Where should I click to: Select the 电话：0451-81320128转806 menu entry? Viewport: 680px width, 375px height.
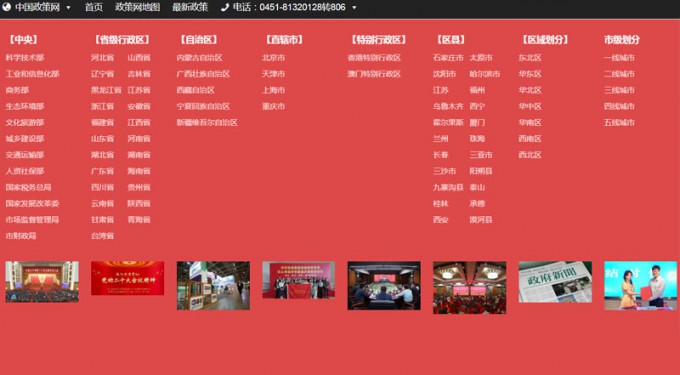pos(289,7)
